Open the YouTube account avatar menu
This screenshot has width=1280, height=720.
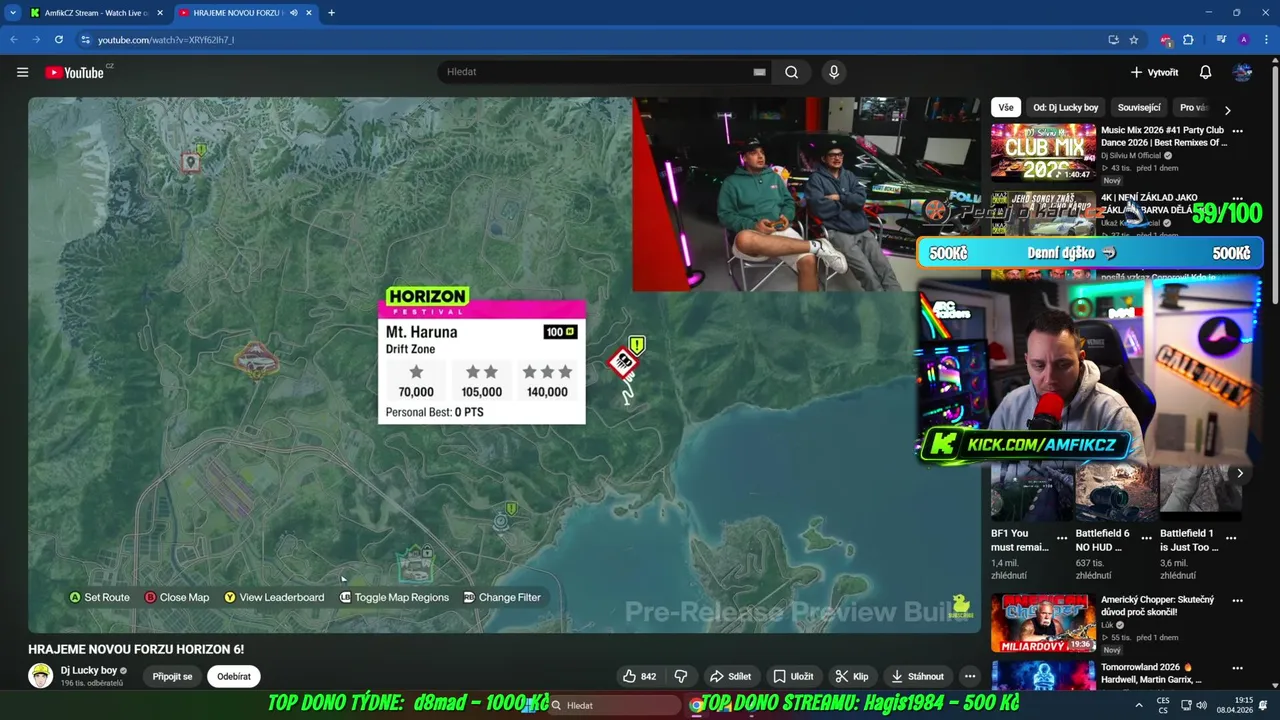(1242, 72)
